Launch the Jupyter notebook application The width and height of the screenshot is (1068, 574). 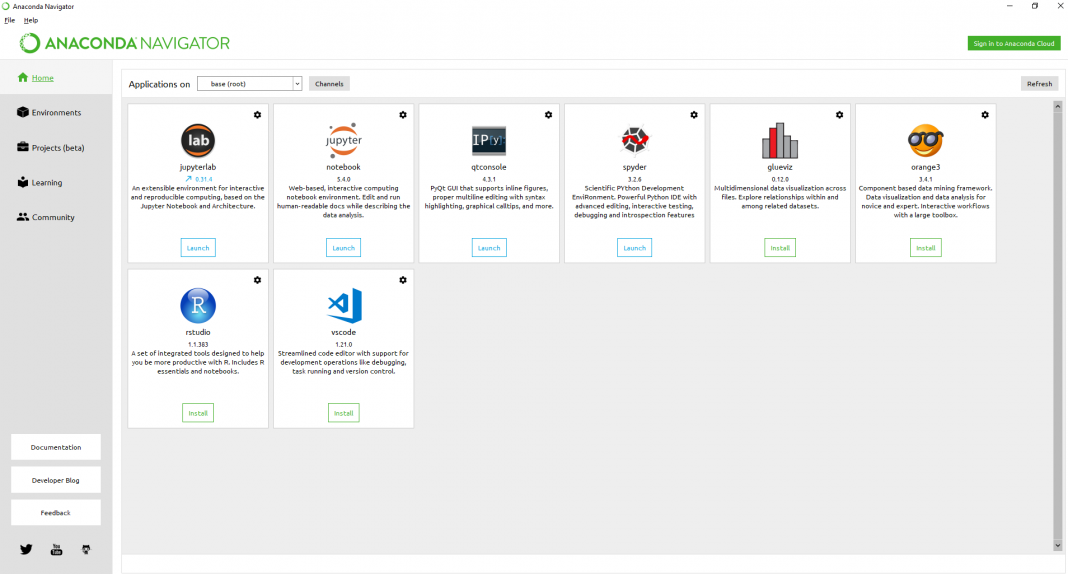(343, 248)
